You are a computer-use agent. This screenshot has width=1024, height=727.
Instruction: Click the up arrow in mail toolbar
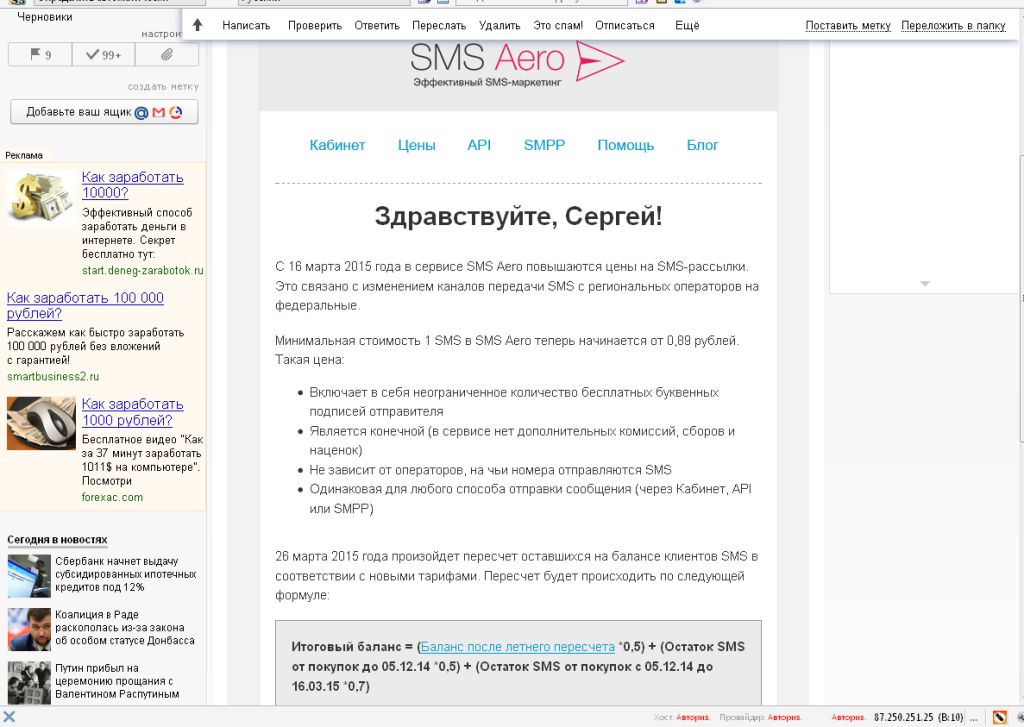(x=198, y=25)
